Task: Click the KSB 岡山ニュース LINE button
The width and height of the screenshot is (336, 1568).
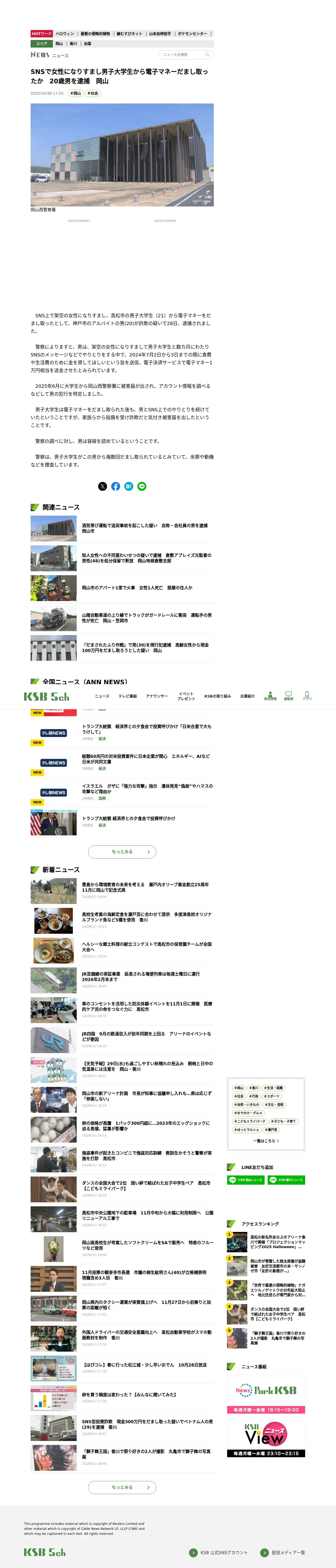Action: 245,1180
